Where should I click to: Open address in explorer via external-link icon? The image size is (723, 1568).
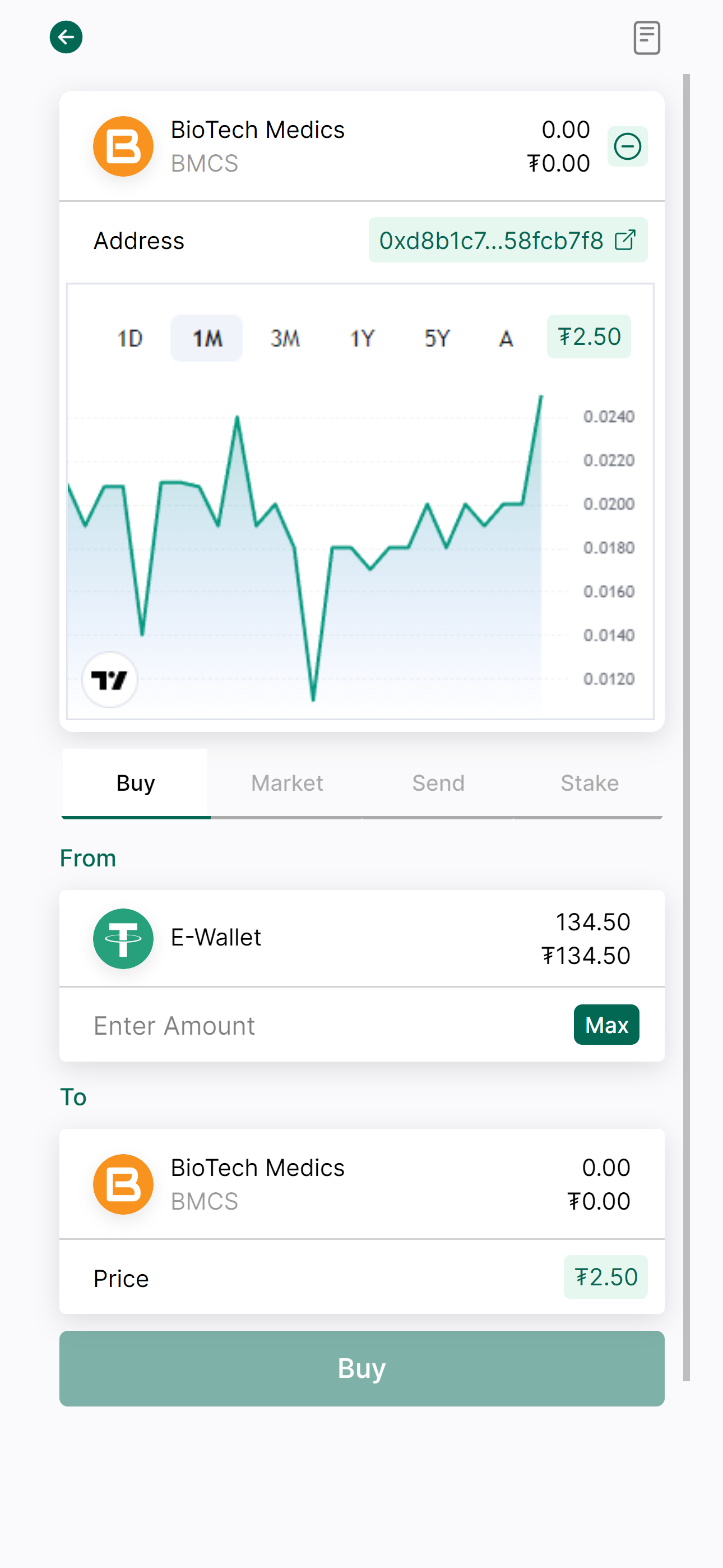tap(625, 241)
